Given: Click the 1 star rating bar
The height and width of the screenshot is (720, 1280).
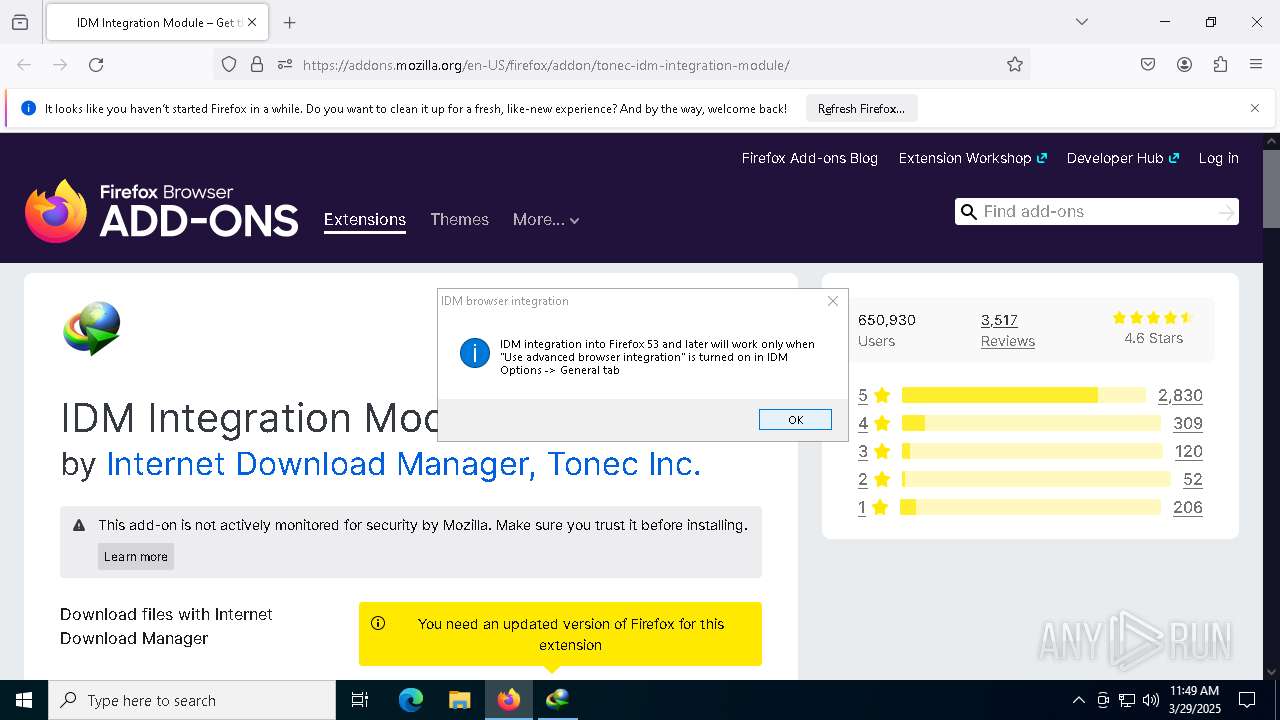Looking at the screenshot, I should [x=1031, y=507].
